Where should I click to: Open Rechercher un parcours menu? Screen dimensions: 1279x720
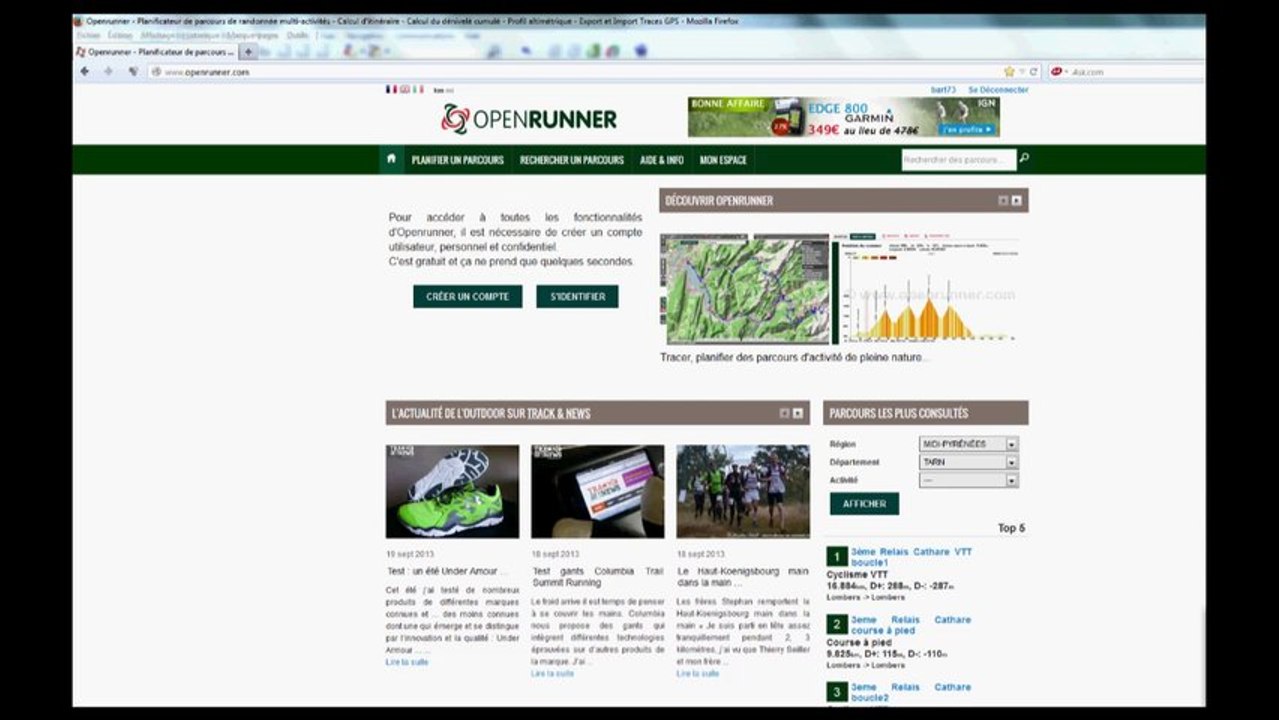point(571,160)
